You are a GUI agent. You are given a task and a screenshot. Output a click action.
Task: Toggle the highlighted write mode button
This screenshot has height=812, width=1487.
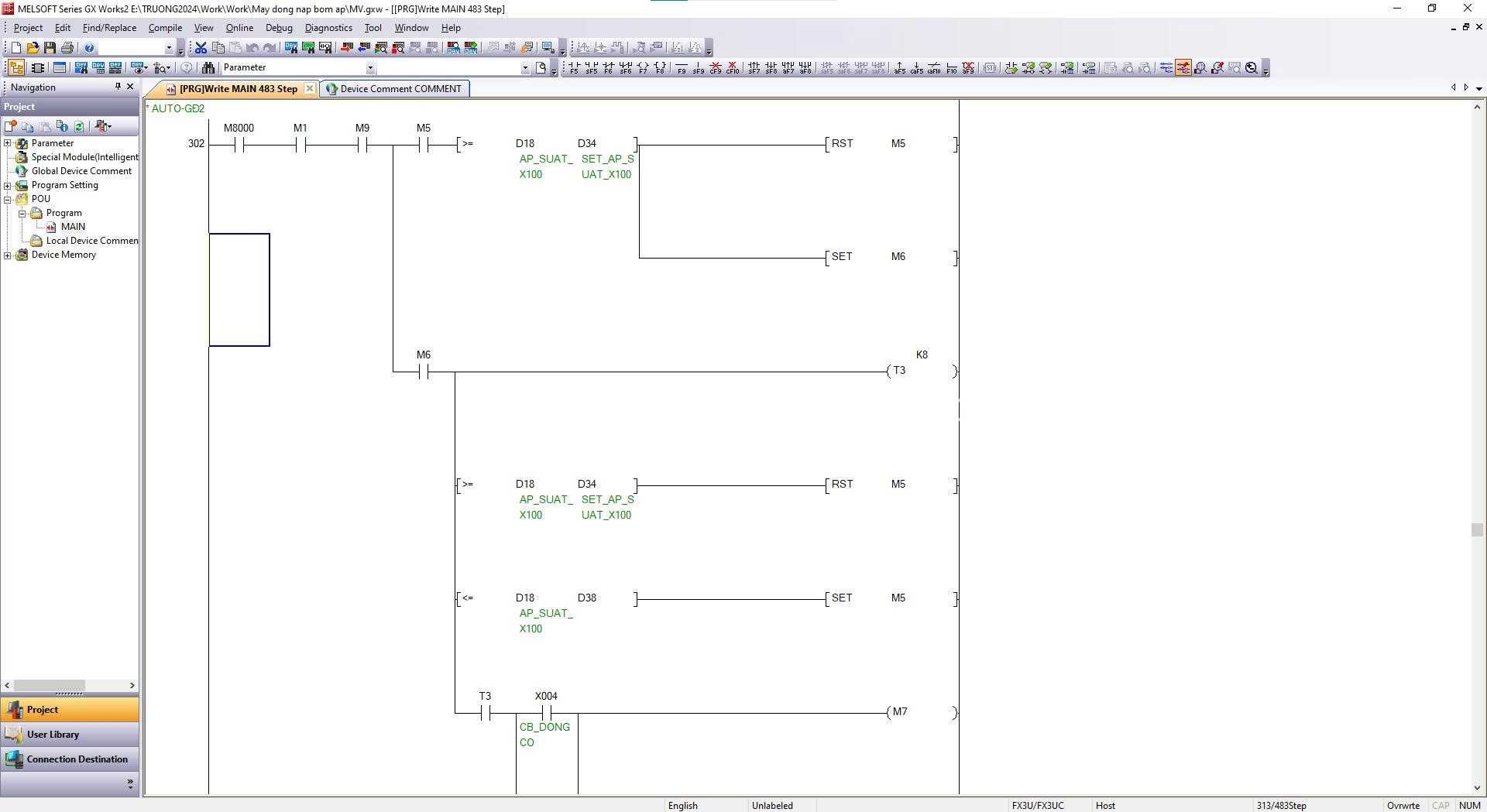click(1183, 68)
